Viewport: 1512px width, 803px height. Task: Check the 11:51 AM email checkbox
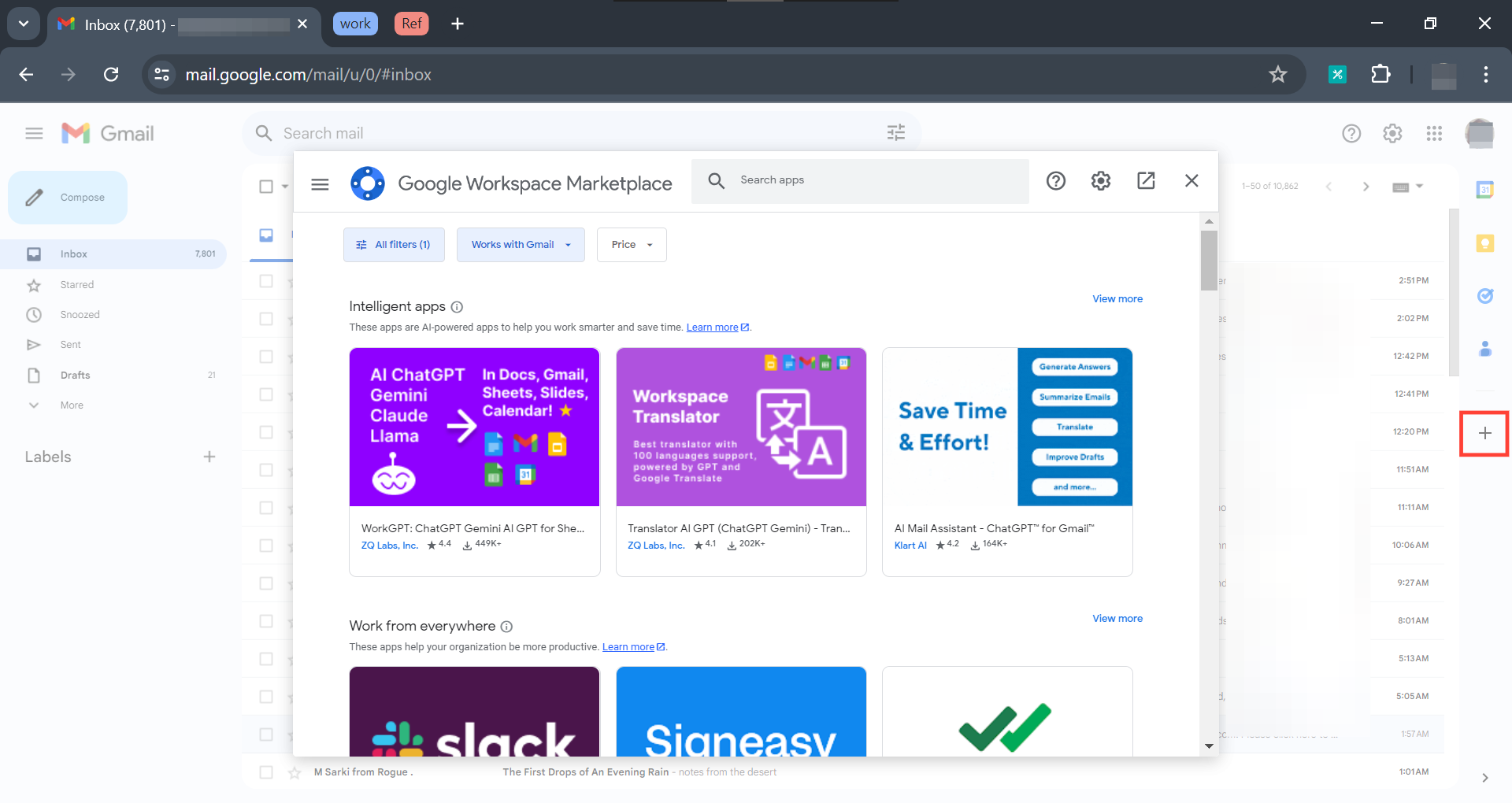pyautogui.click(x=266, y=470)
